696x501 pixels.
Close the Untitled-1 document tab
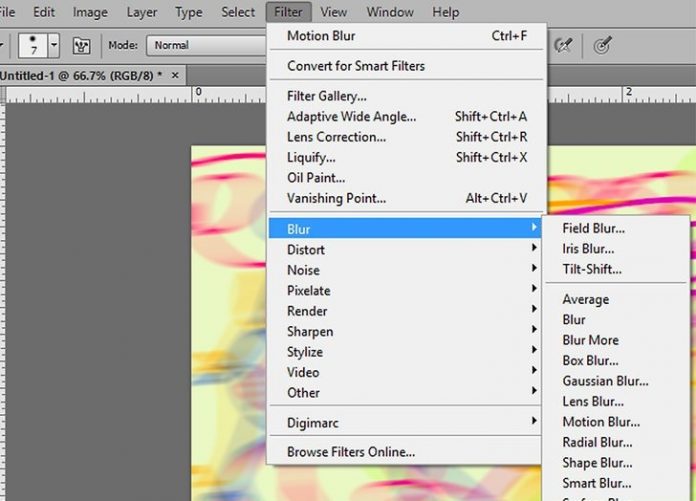coord(176,75)
